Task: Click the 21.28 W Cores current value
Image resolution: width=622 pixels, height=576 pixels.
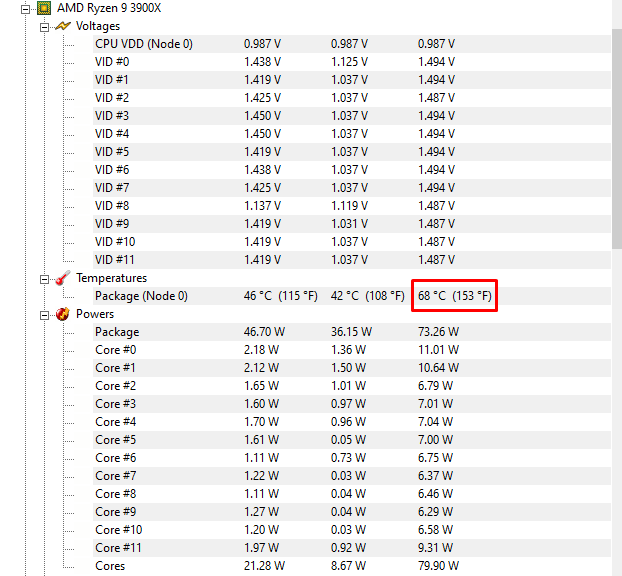Action: click(x=264, y=566)
